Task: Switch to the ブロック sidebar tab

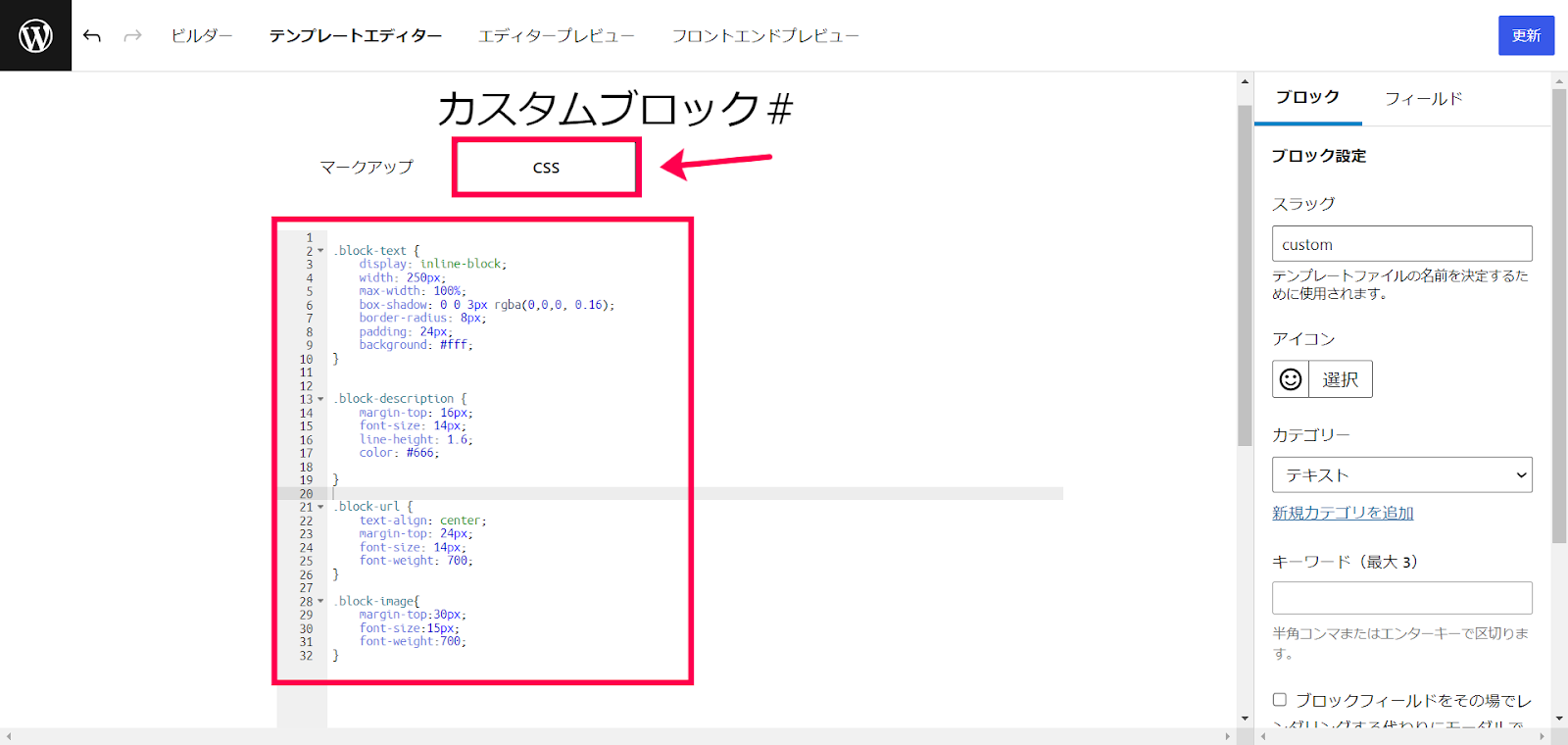Action: 1307,98
